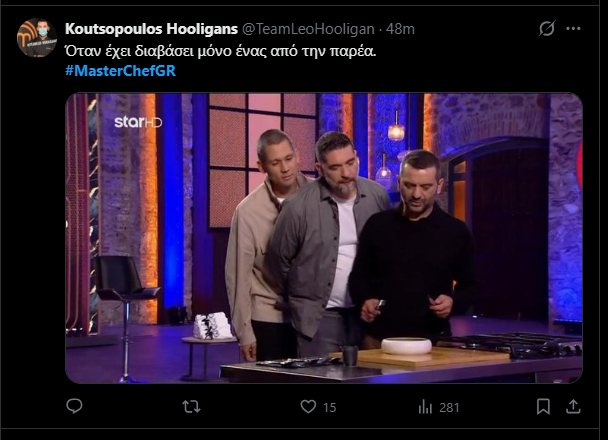This screenshot has height=440, width=608.
Task: Click the man in black sweater in photo
Action: 415,248
